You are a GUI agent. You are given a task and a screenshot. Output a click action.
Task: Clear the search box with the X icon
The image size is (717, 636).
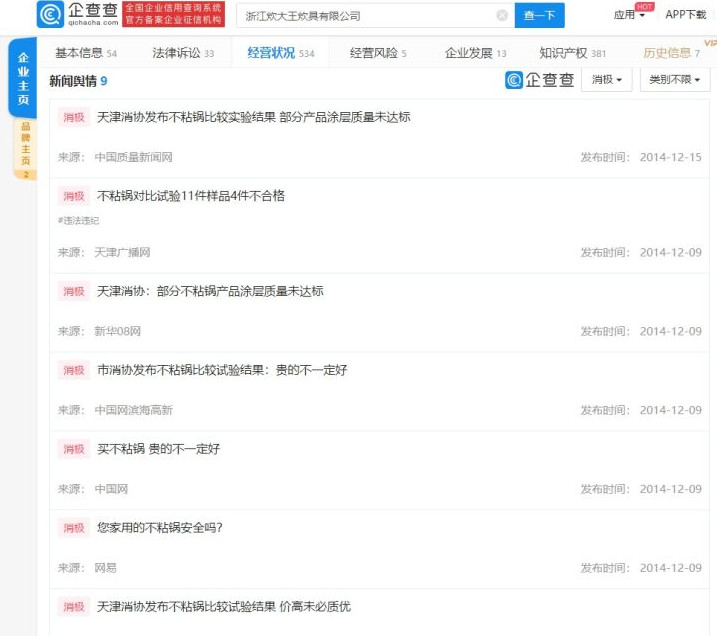click(x=502, y=16)
